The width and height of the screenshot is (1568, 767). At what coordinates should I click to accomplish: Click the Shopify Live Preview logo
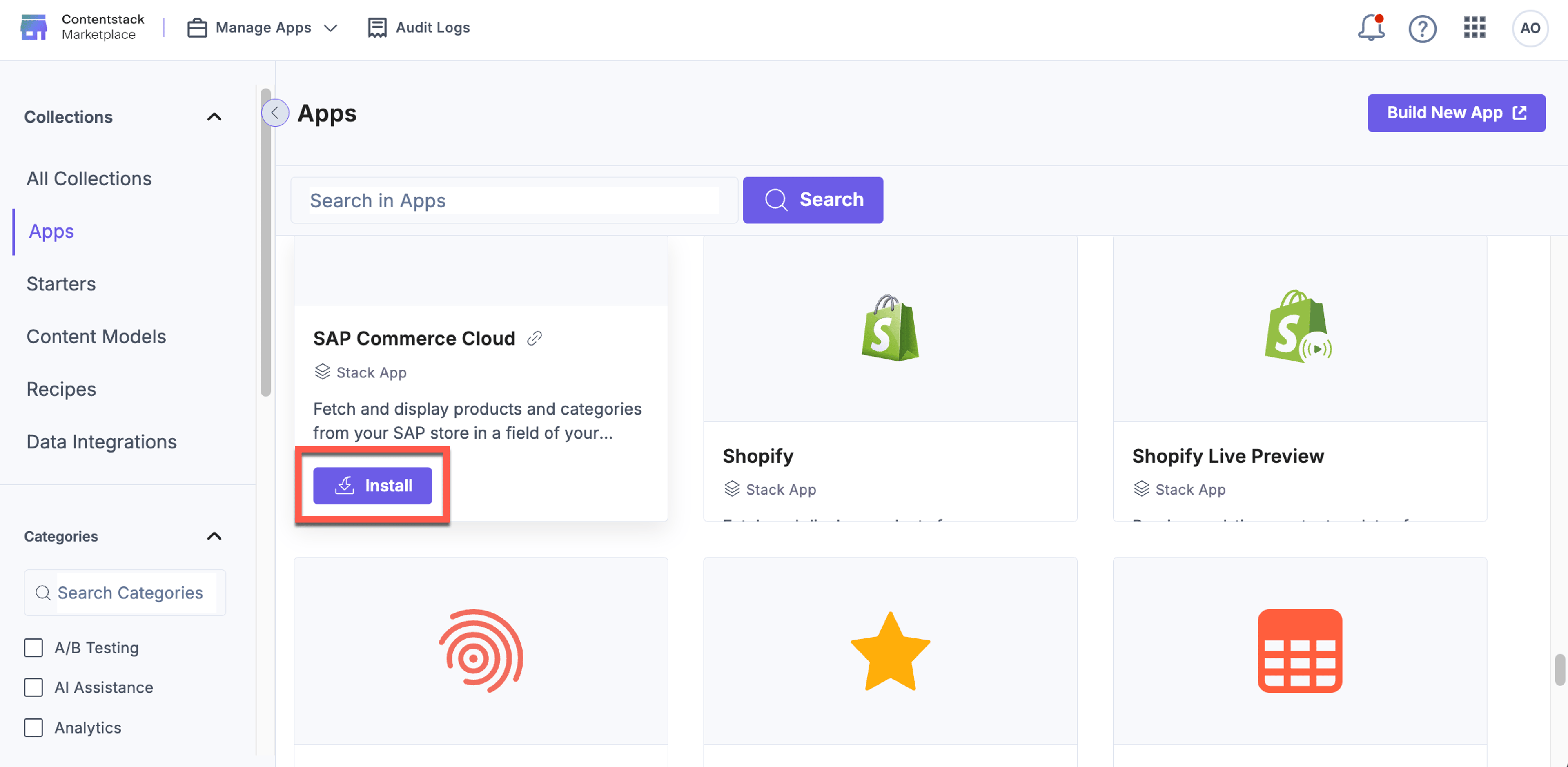click(x=1298, y=326)
